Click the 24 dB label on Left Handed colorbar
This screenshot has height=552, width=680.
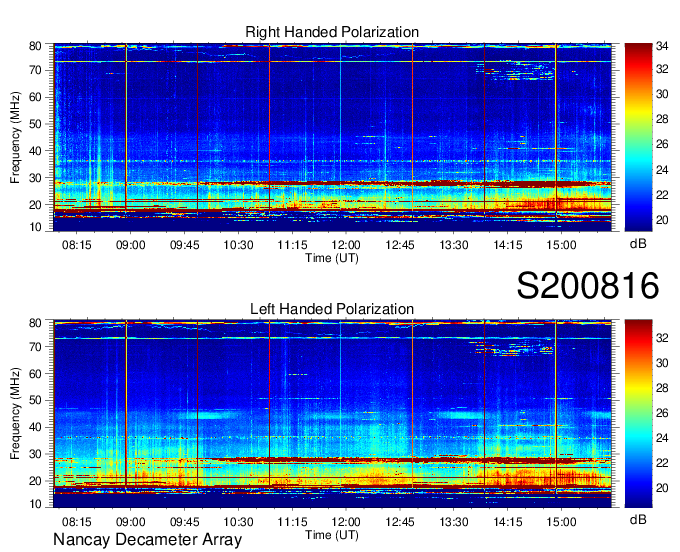coord(662,438)
